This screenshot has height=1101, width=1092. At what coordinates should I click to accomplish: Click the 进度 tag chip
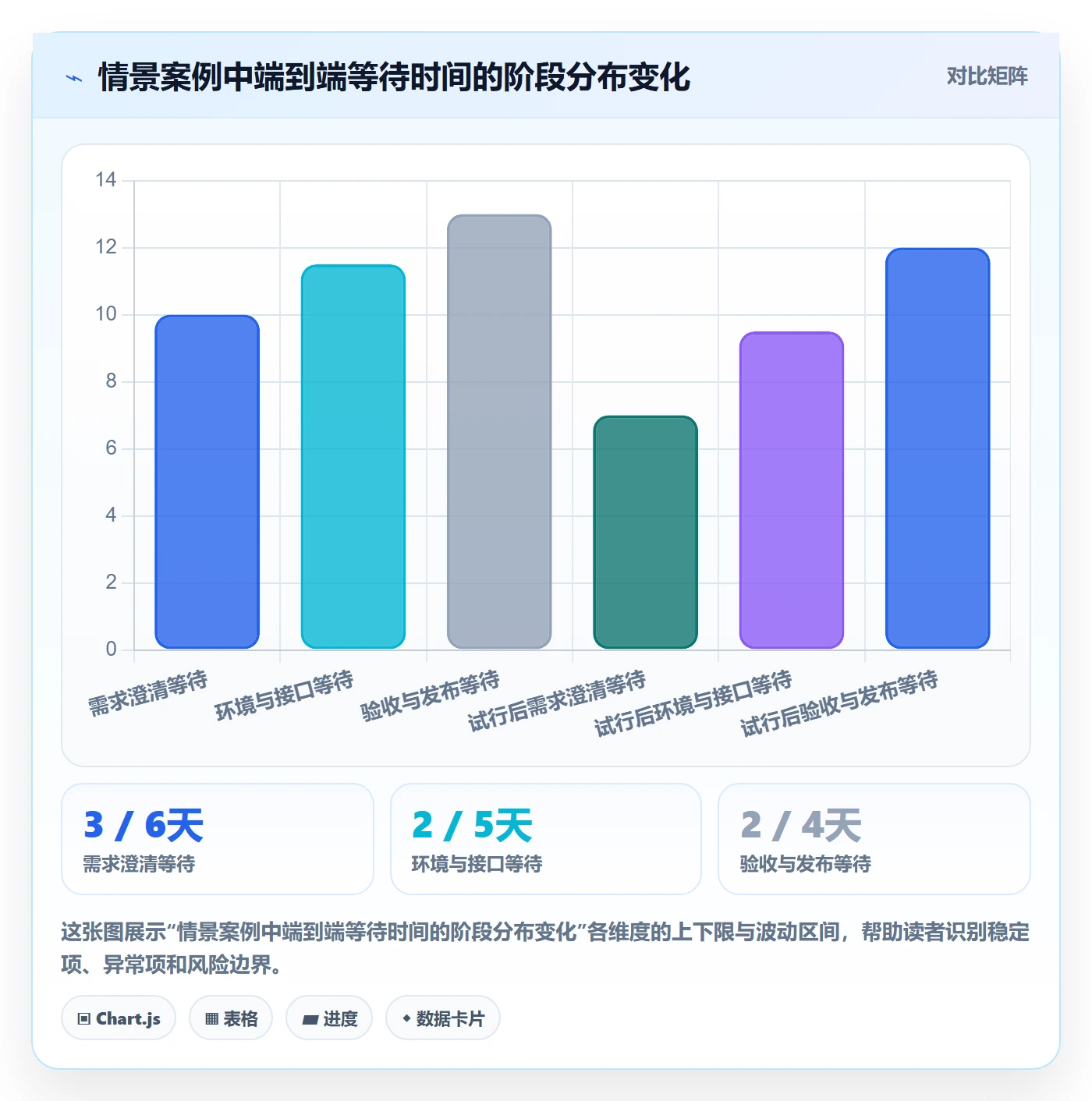[x=329, y=1018]
